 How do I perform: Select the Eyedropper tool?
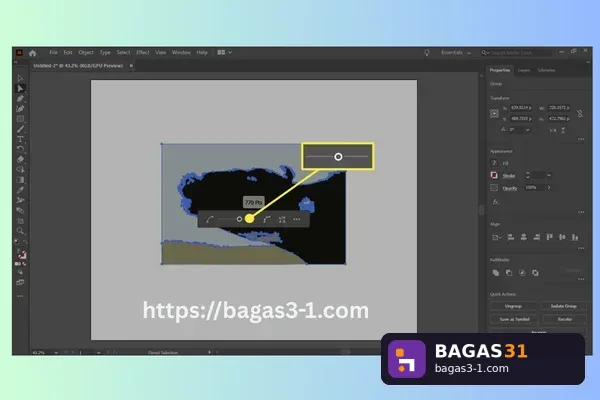[x=20, y=190]
